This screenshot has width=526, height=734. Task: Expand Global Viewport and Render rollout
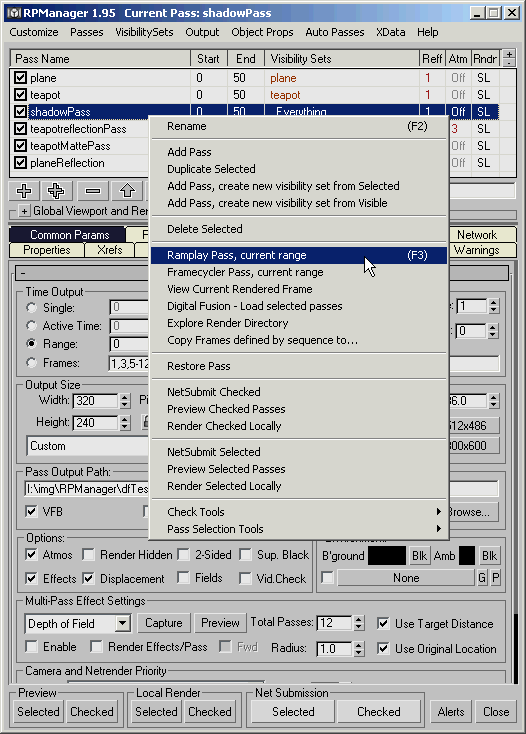(24, 211)
